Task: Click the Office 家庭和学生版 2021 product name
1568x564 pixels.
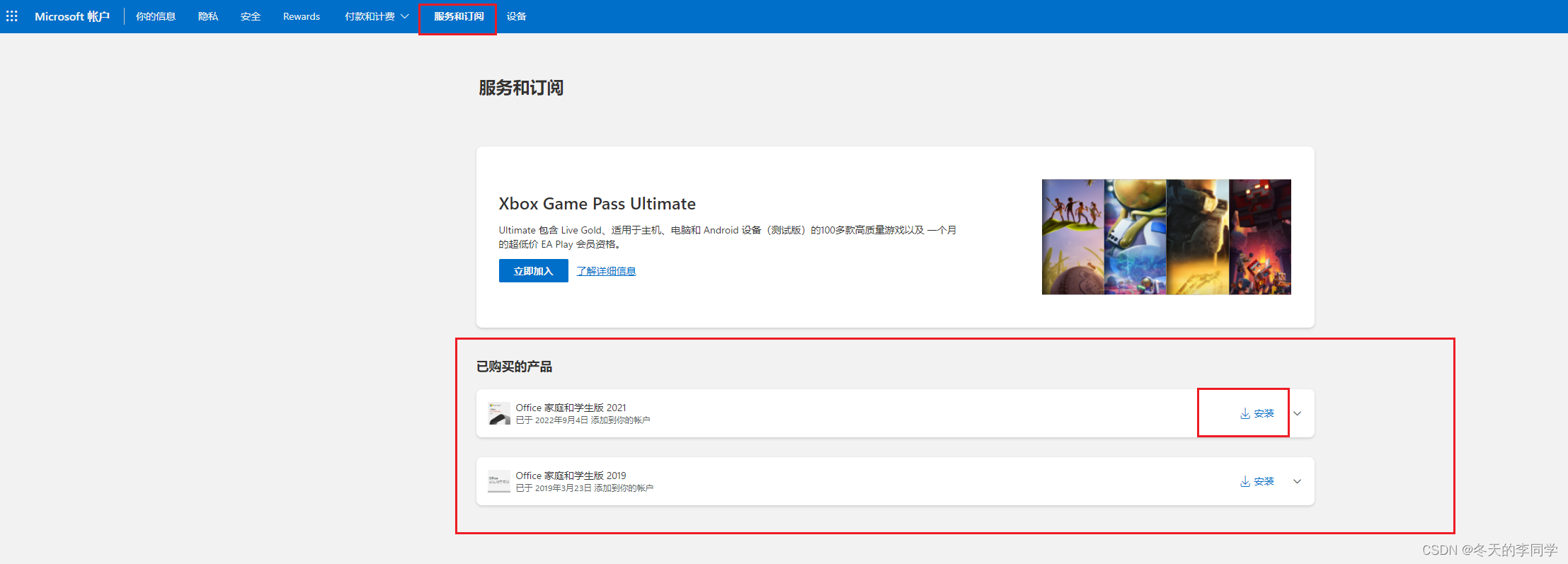Action: pyautogui.click(x=571, y=408)
